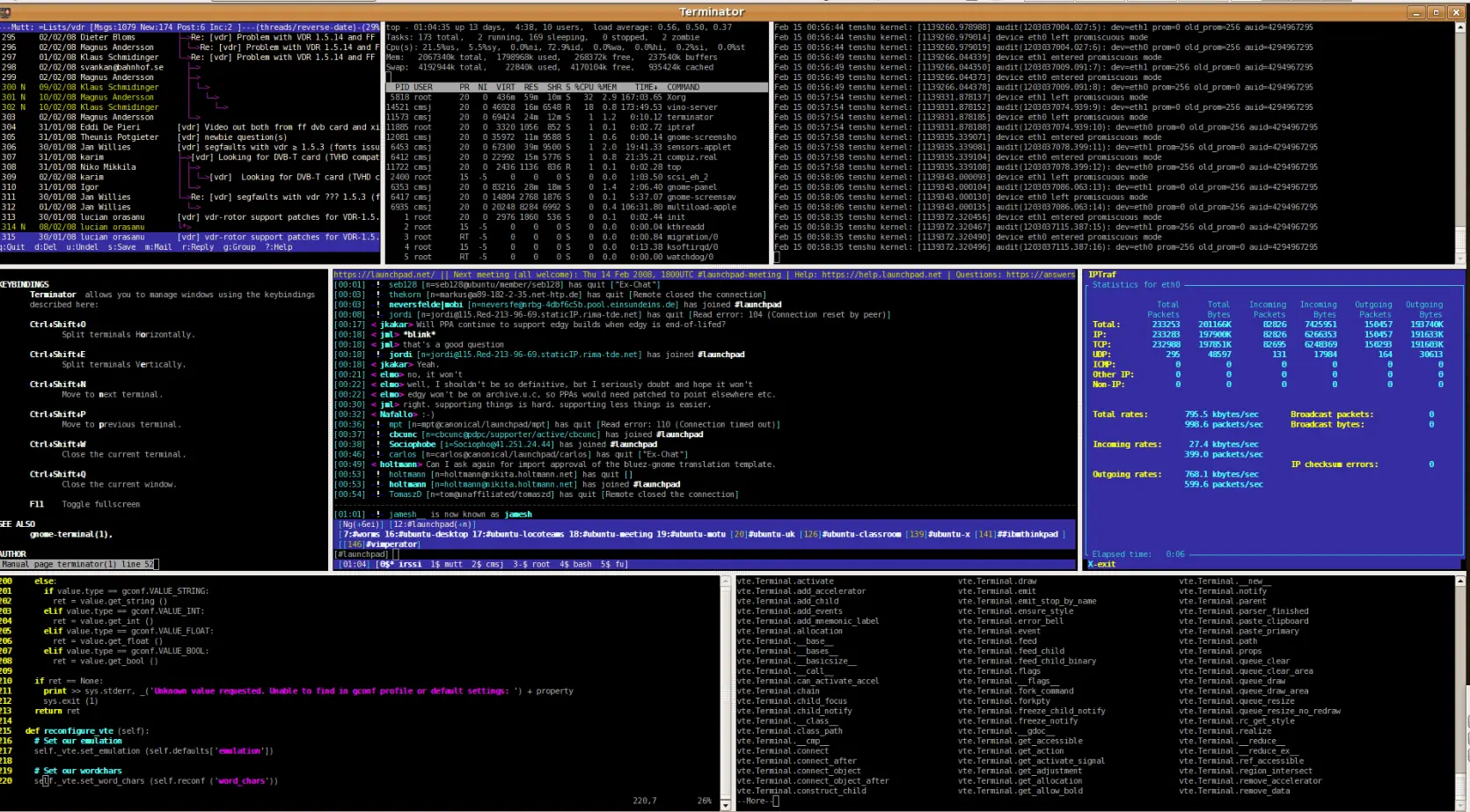Select the screen window '0$* irssi'
1470x812 pixels.
pos(399,564)
